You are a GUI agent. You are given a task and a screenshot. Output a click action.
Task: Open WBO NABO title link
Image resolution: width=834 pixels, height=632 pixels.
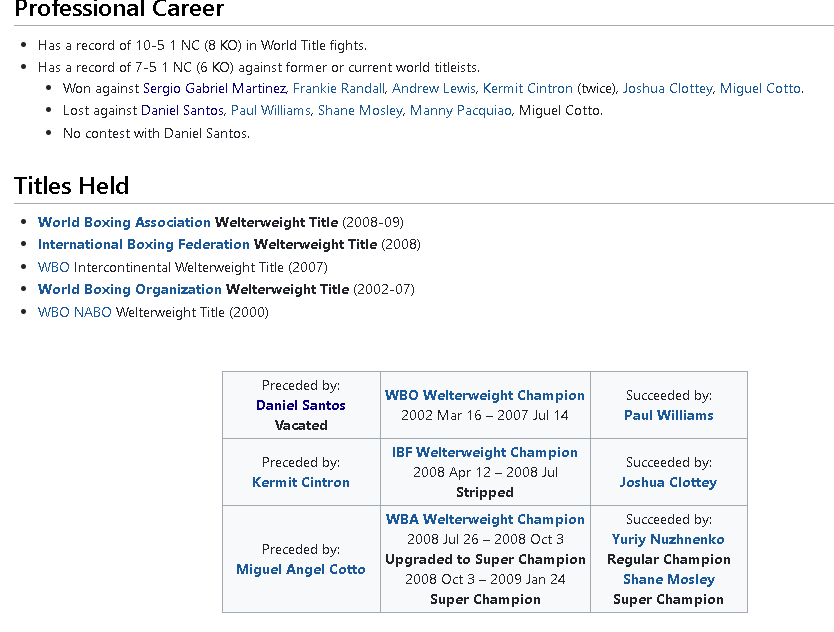[74, 312]
